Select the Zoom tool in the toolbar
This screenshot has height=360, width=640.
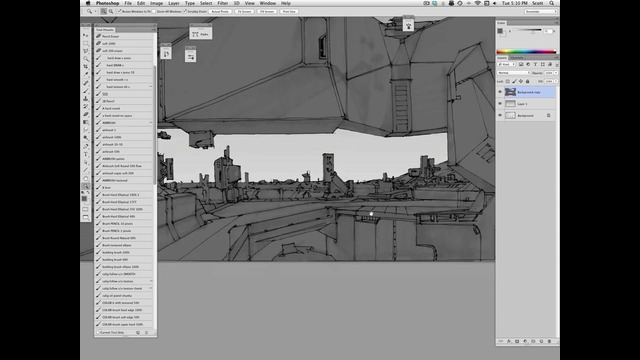[86, 186]
